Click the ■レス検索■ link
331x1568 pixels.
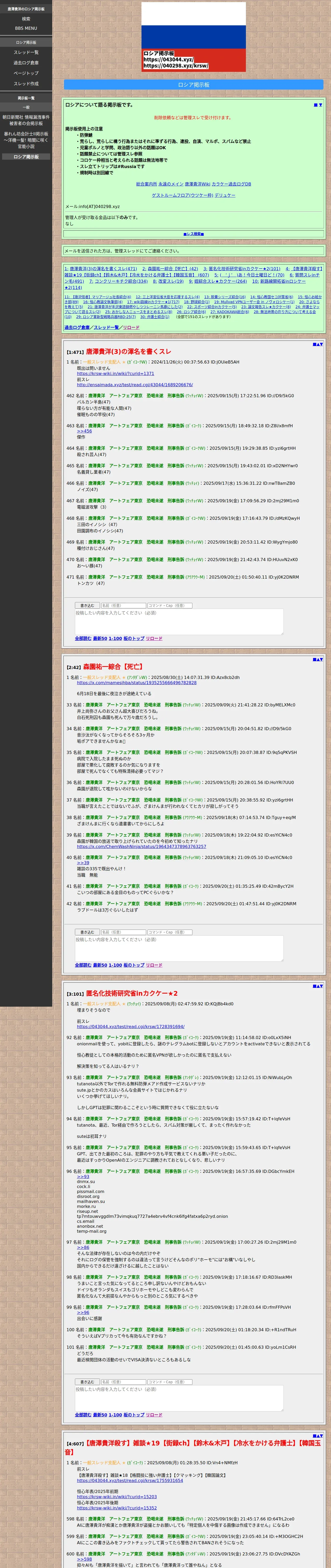[193, 234]
